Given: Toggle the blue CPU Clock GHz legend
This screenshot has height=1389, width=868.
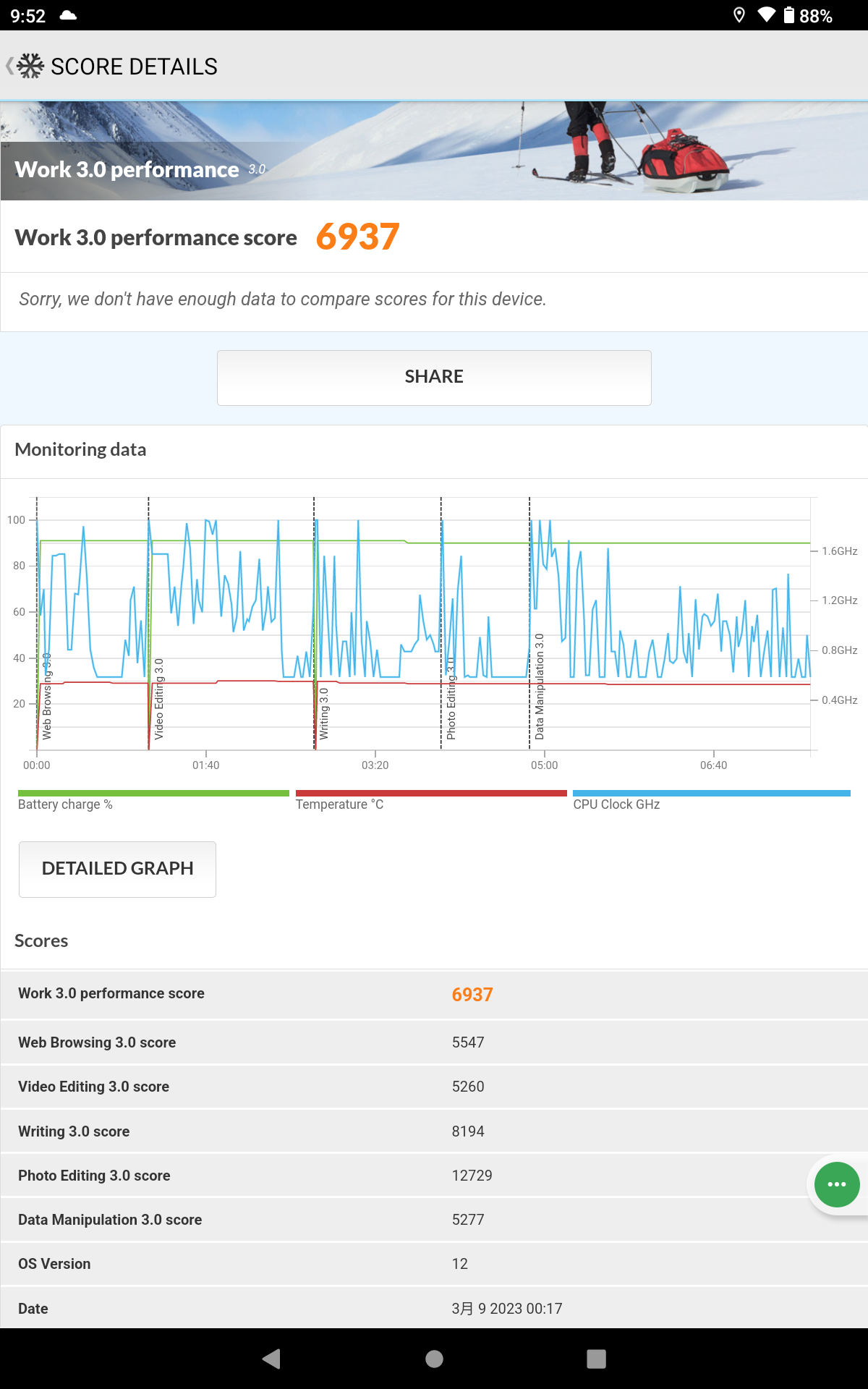Looking at the screenshot, I should point(711,800).
